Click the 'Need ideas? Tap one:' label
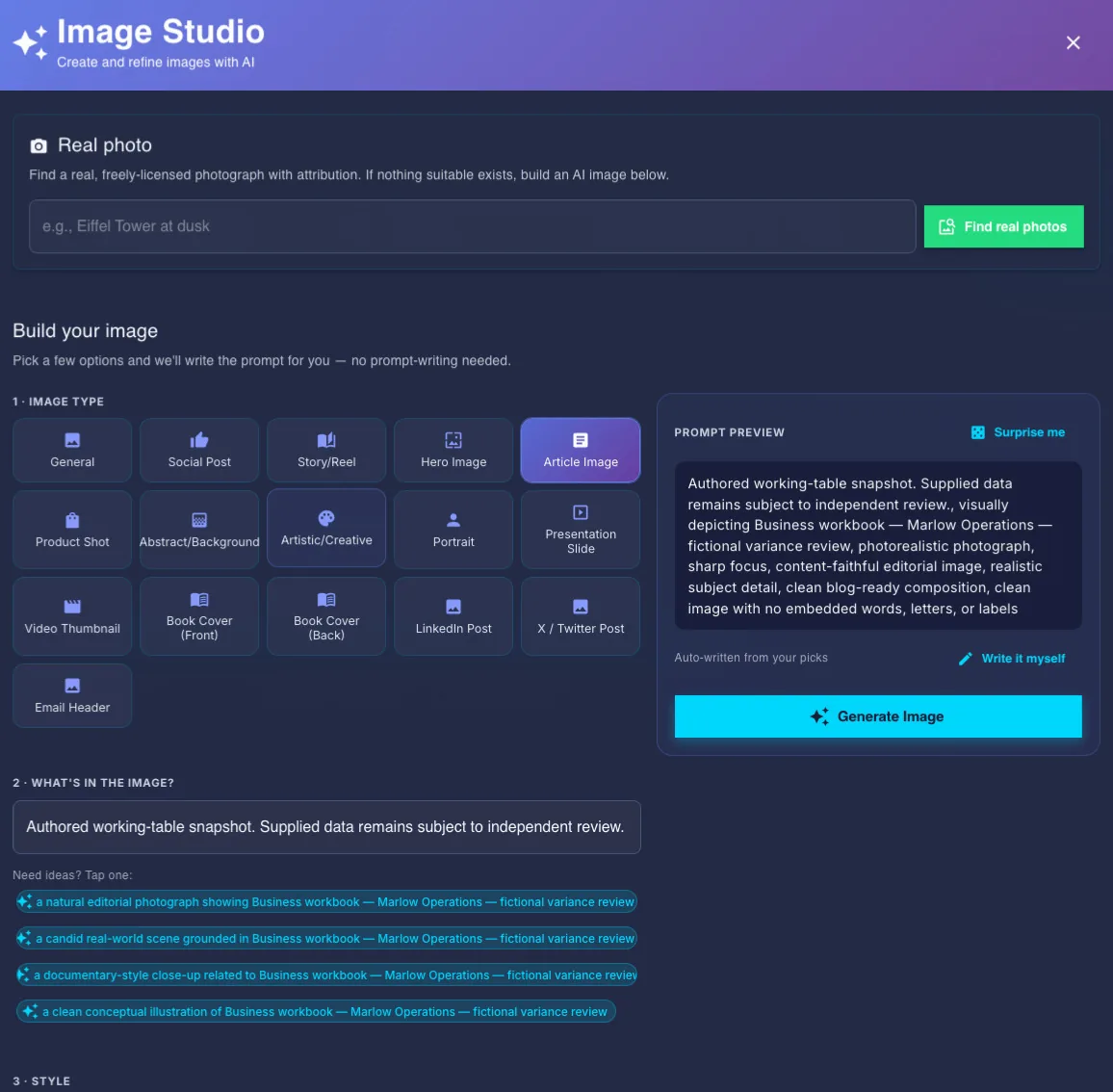1113x1092 pixels. pyautogui.click(x=72, y=874)
